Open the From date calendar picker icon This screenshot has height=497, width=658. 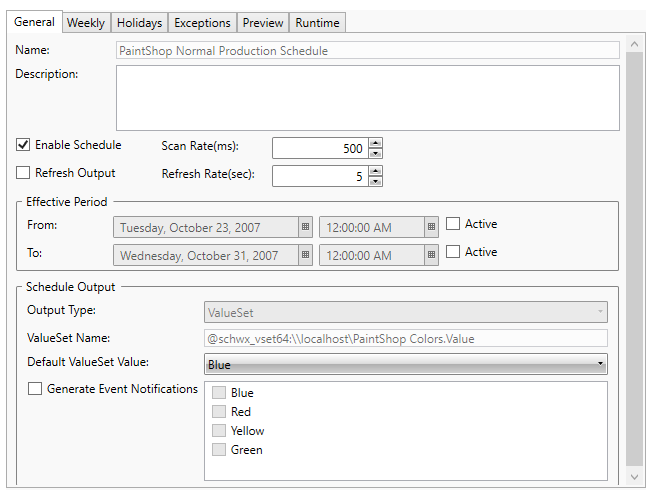[x=306, y=226]
